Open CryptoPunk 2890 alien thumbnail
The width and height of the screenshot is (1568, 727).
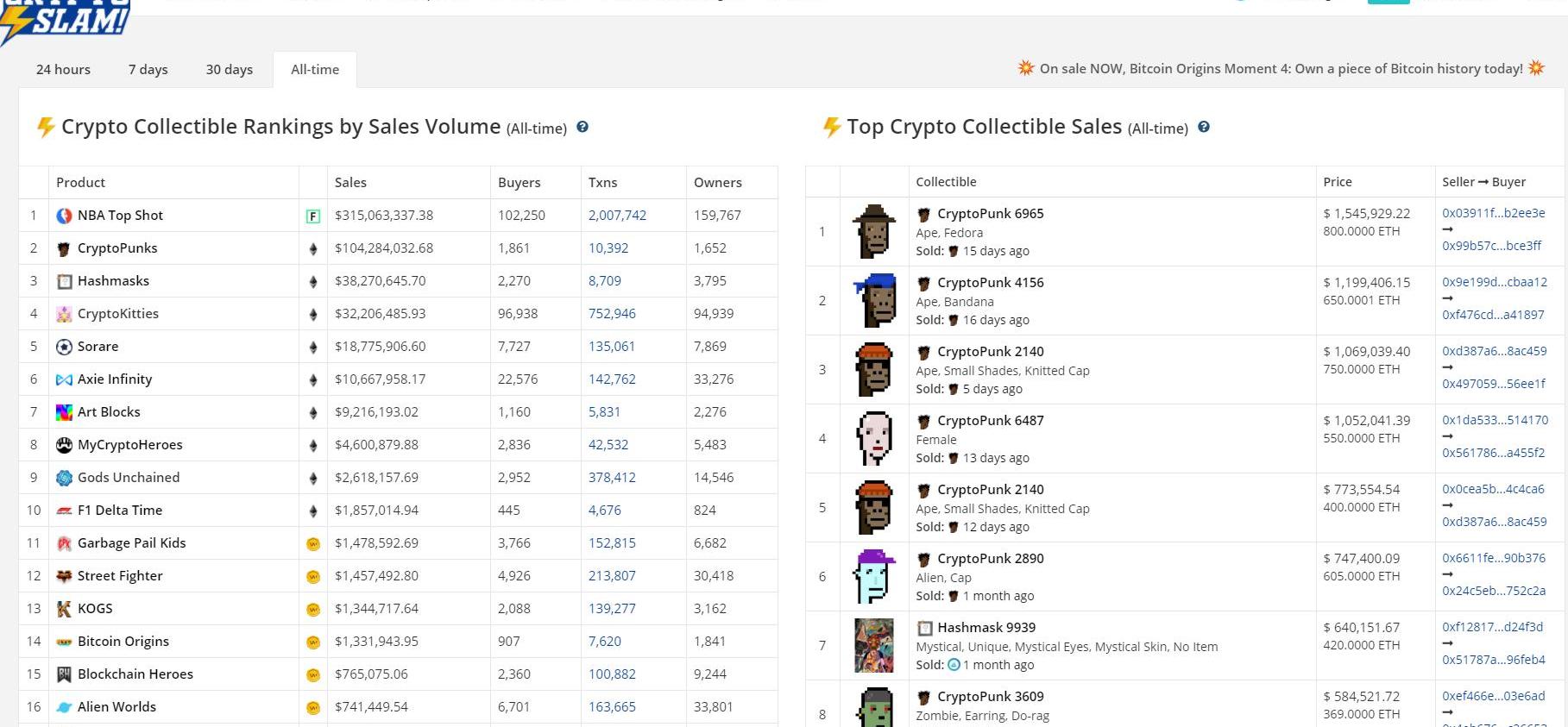(x=874, y=576)
